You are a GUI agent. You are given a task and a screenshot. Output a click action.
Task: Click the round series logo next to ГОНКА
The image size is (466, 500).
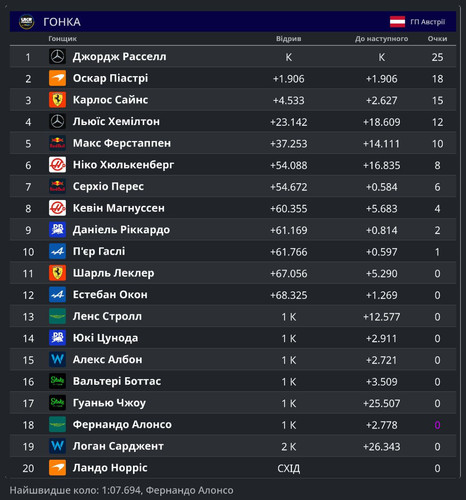pos(27,22)
